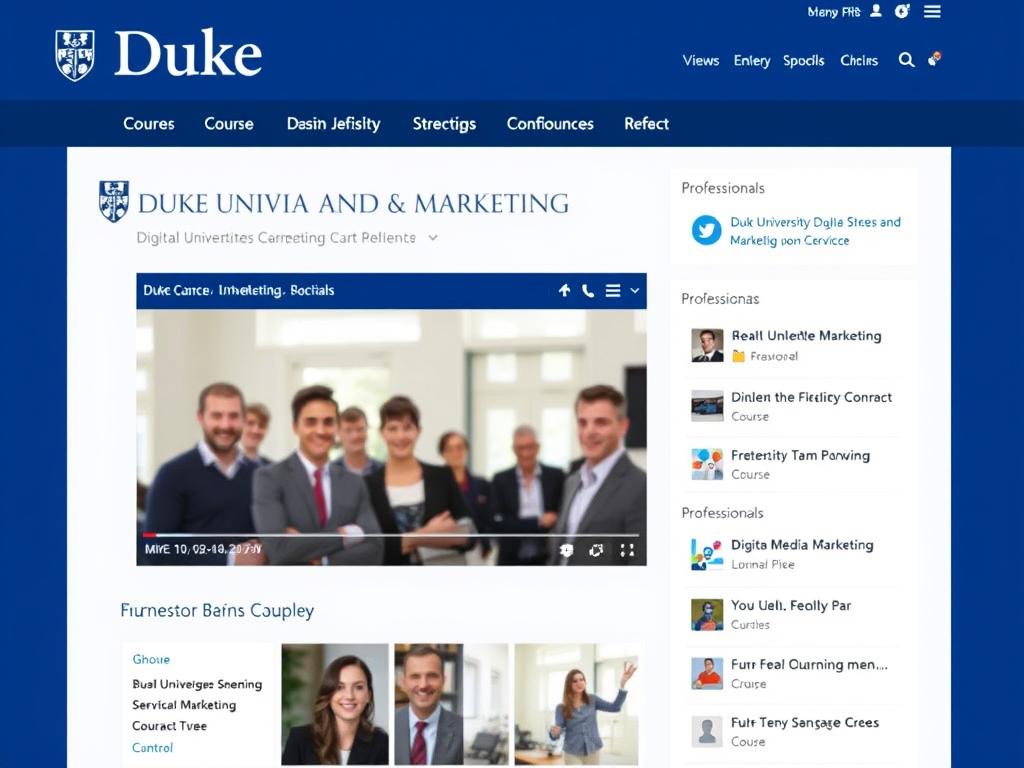Click the Fretentity Tam Porwing course icon
The image size is (1024, 768).
click(x=707, y=464)
